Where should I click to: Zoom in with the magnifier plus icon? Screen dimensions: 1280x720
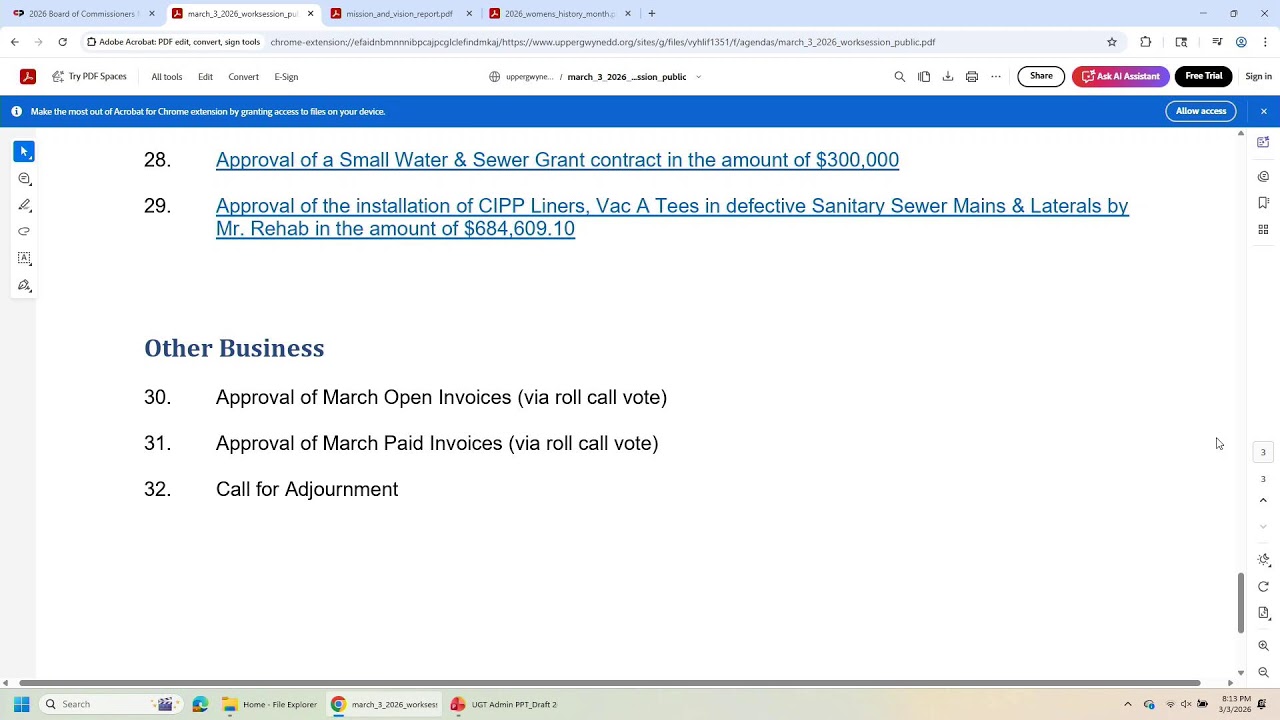click(1263, 646)
